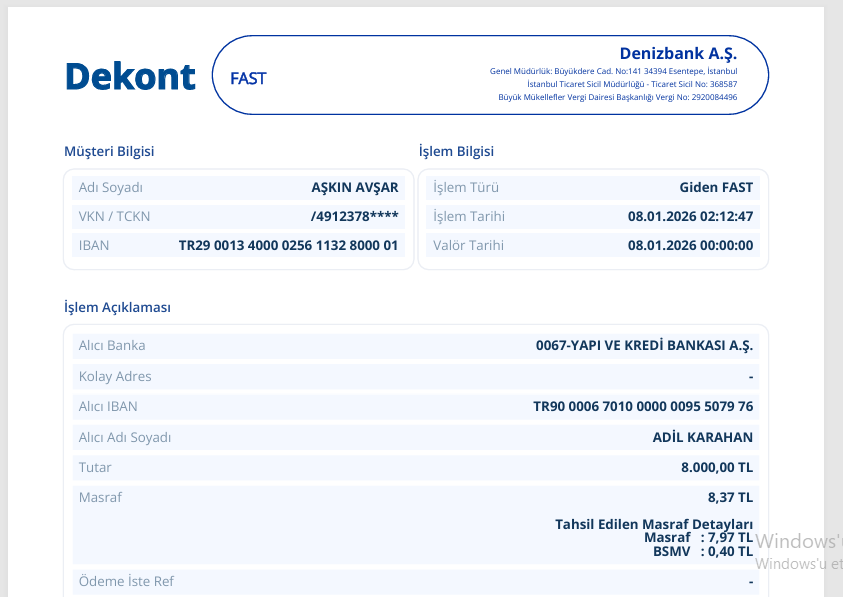The width and height of the screenshot is (843, 597).
Task: Select customer name AŞKIN AVŞAR
Action: pyautogui.click(x=355, y=188)
